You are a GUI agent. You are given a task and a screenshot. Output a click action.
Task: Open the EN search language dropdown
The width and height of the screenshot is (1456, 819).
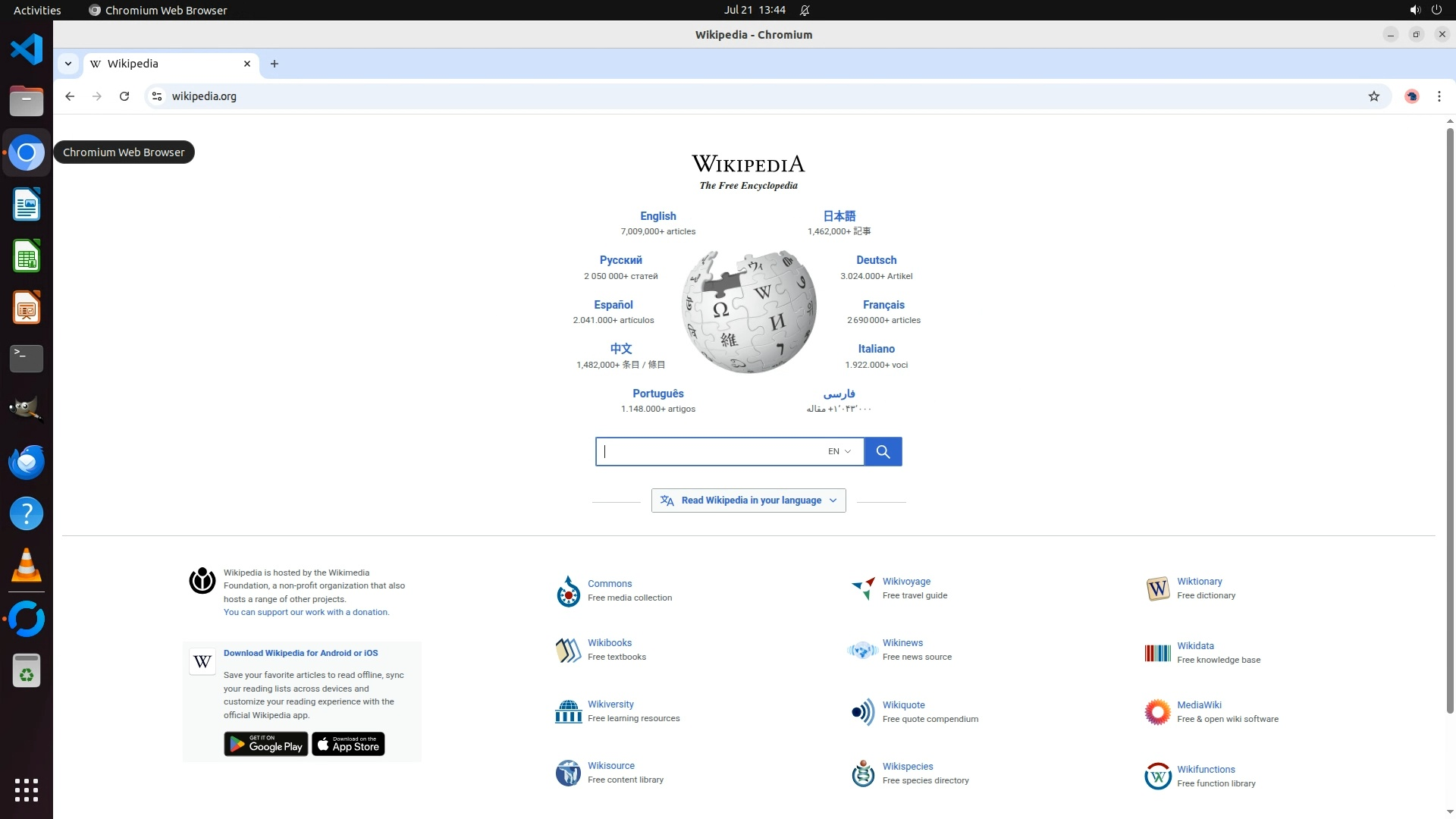(839, 452)
